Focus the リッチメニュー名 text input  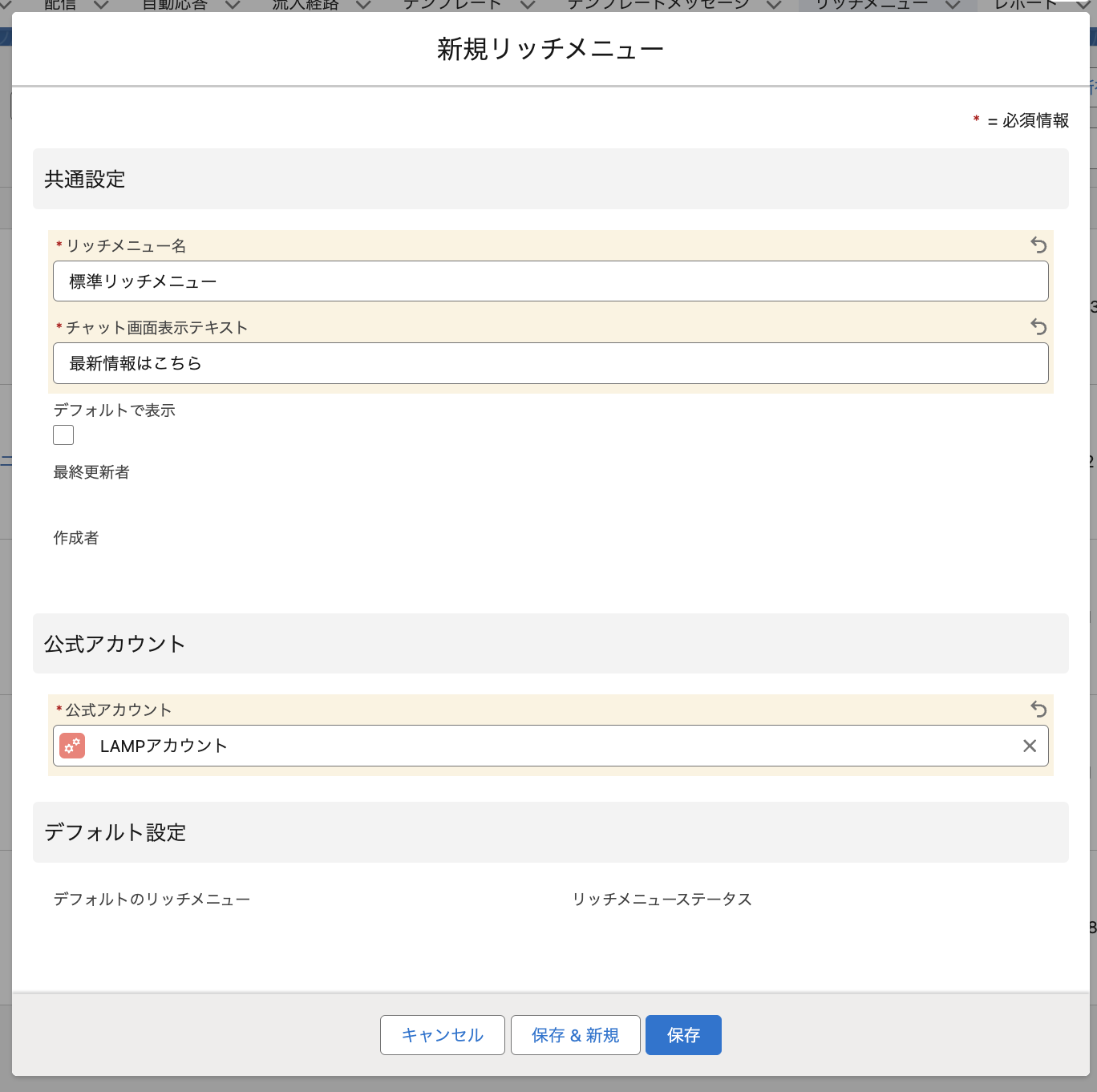pos(550,281)
